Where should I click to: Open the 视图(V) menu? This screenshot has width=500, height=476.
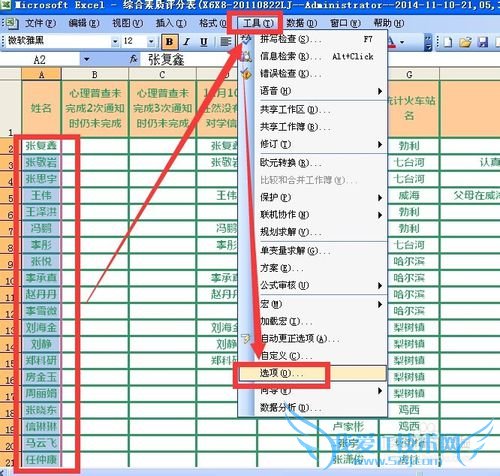pos(127,23)
